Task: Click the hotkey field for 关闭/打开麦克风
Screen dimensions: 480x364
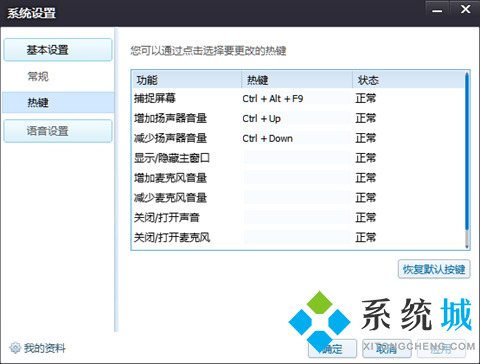Action: [x=297, y=237]
